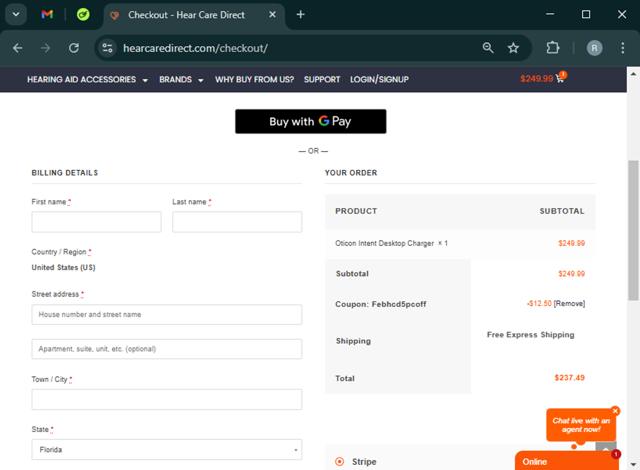The image size is (640, 470).
Task: Click the page scrollbar down arrow
Action: coord(633,464)
